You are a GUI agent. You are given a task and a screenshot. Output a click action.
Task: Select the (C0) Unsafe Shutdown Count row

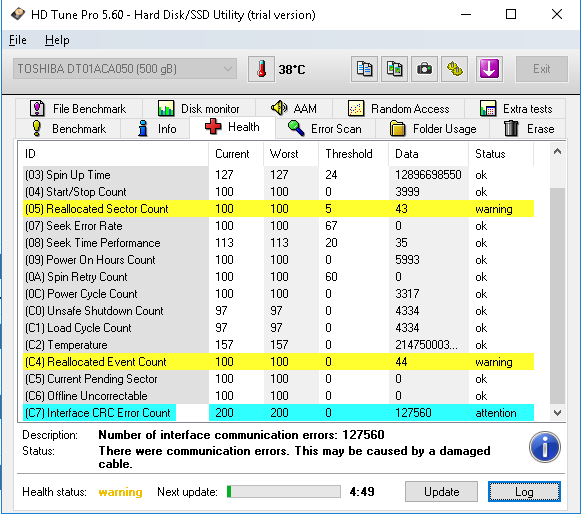[x=278, y=311]
